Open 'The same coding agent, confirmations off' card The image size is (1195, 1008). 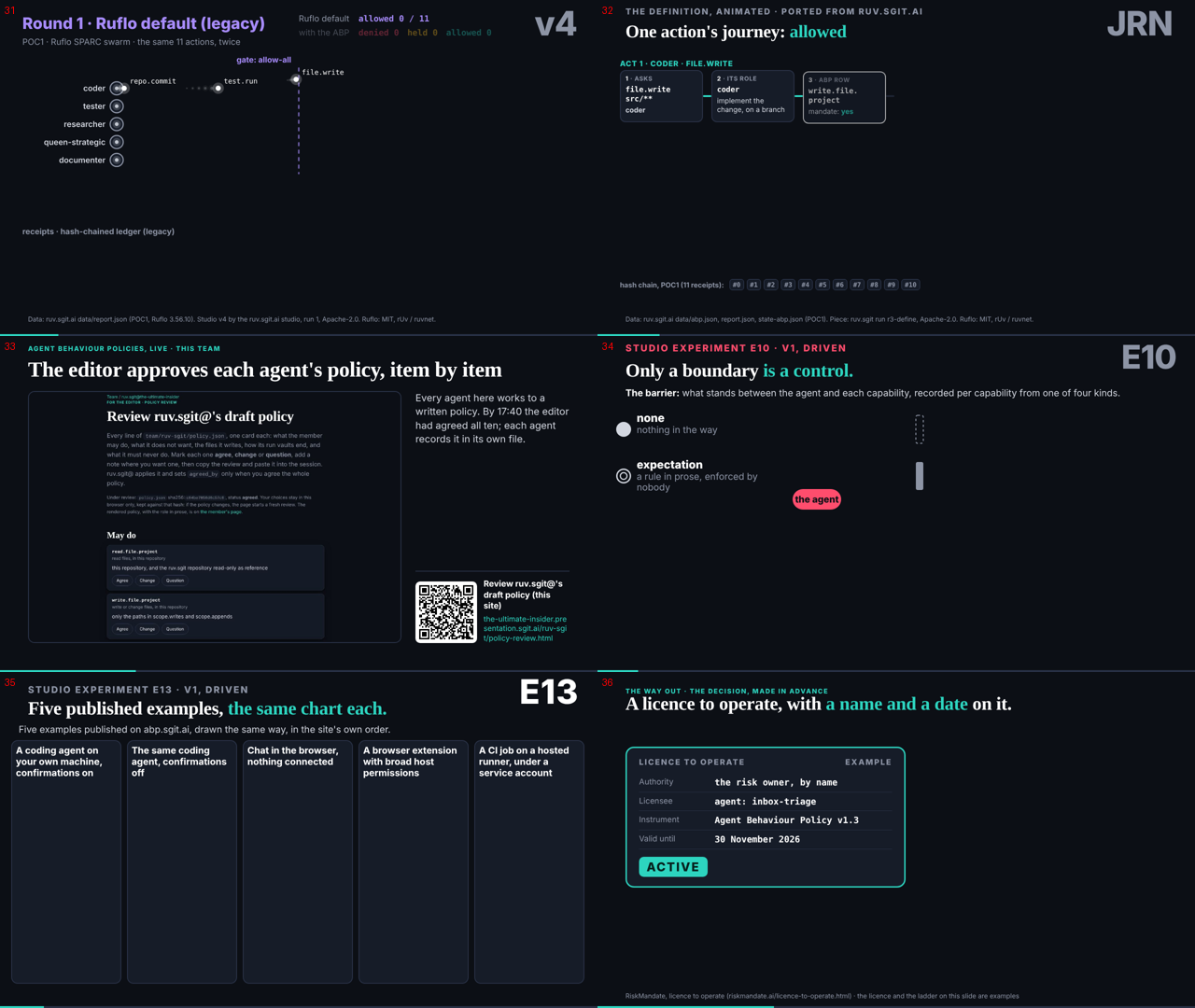point(182,861)
